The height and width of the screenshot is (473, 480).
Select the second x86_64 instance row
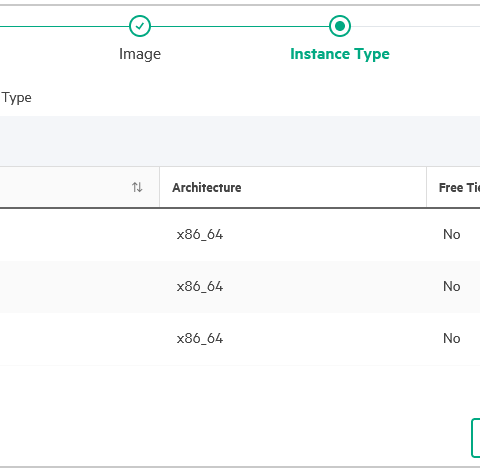240,287
